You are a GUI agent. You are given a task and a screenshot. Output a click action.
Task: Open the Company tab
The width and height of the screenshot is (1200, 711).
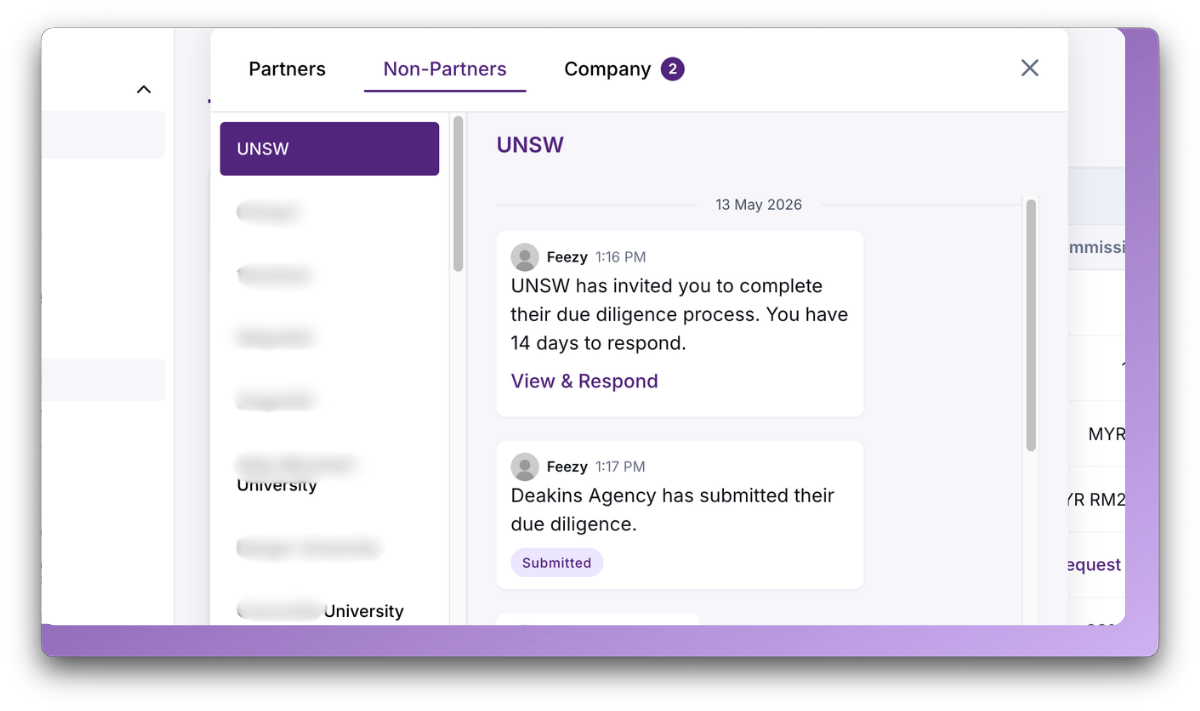pos(607,69)
